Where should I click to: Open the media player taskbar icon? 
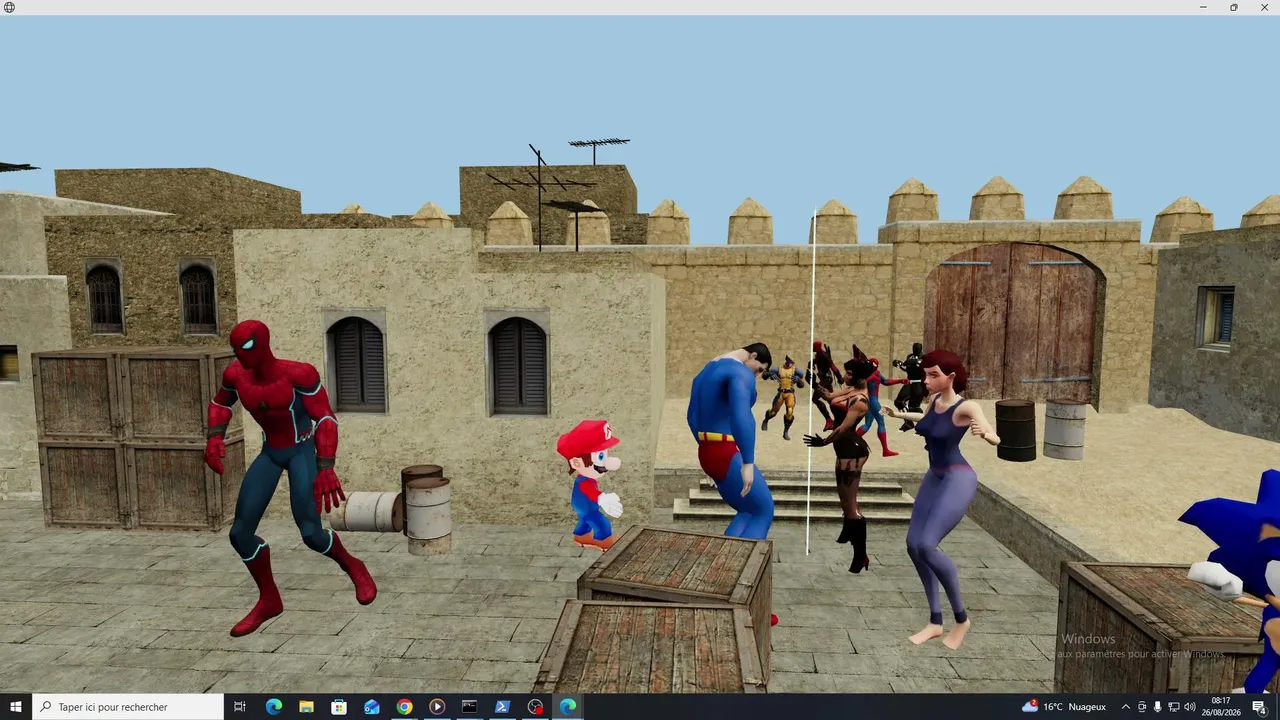437,707
